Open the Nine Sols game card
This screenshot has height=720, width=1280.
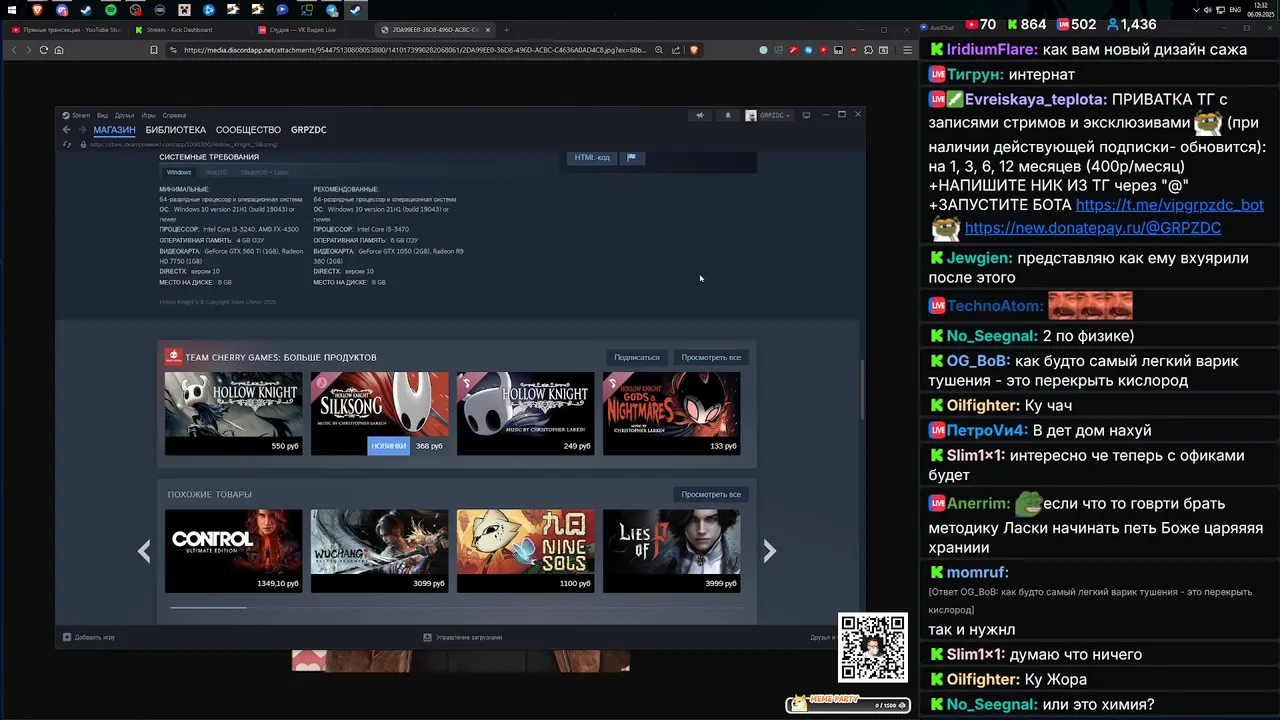tap(525, 551)
